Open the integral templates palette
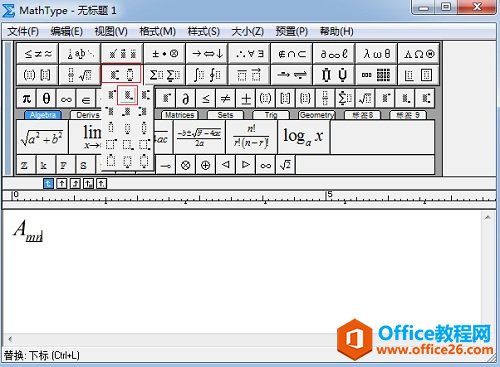The width and height of the screenshot is (500, 367). click(207, 75)
